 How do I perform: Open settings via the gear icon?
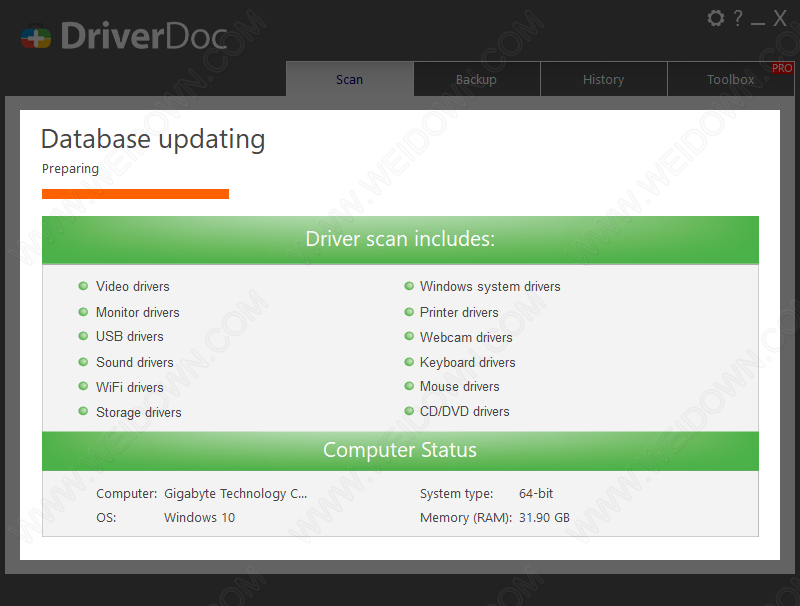(716, 18)
